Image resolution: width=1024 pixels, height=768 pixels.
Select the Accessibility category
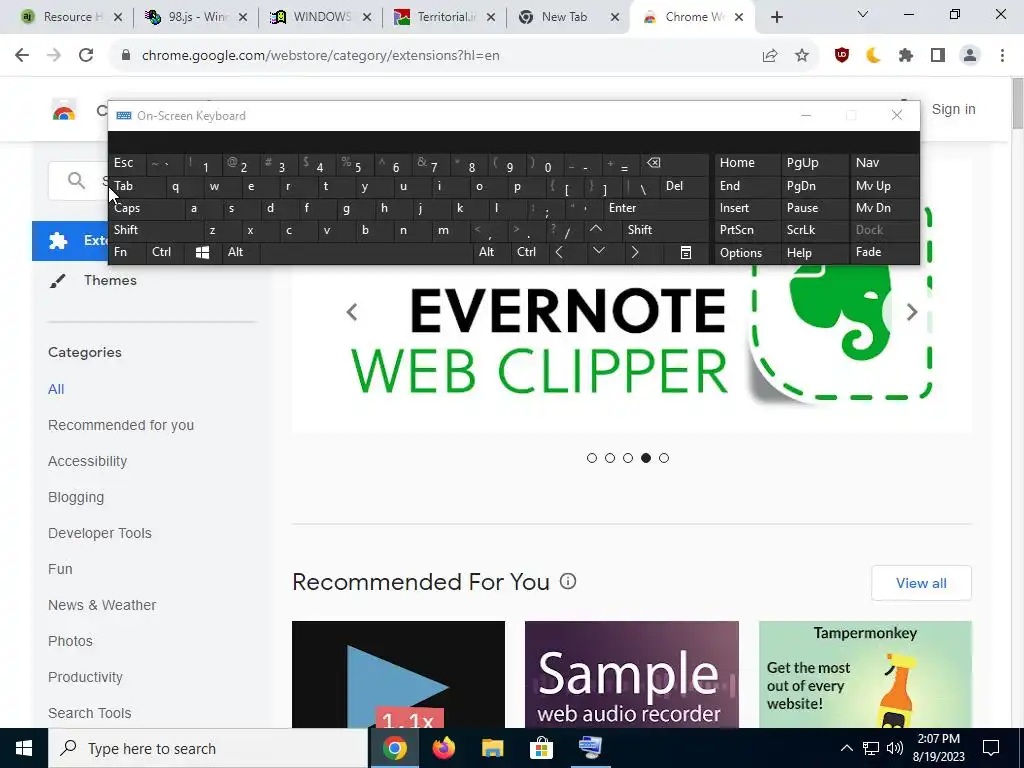pos(88,461)
